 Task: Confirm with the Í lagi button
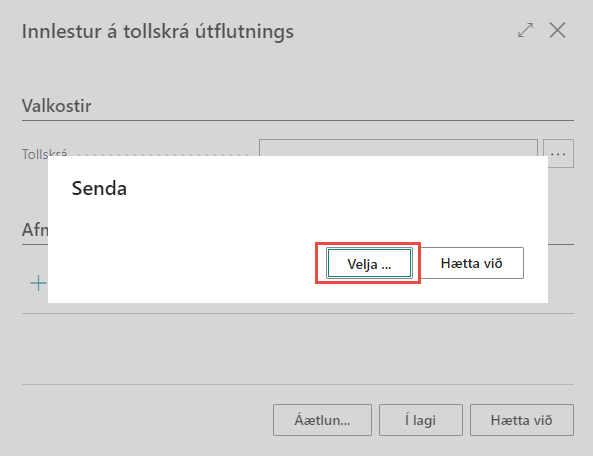(x=421, y=420)
